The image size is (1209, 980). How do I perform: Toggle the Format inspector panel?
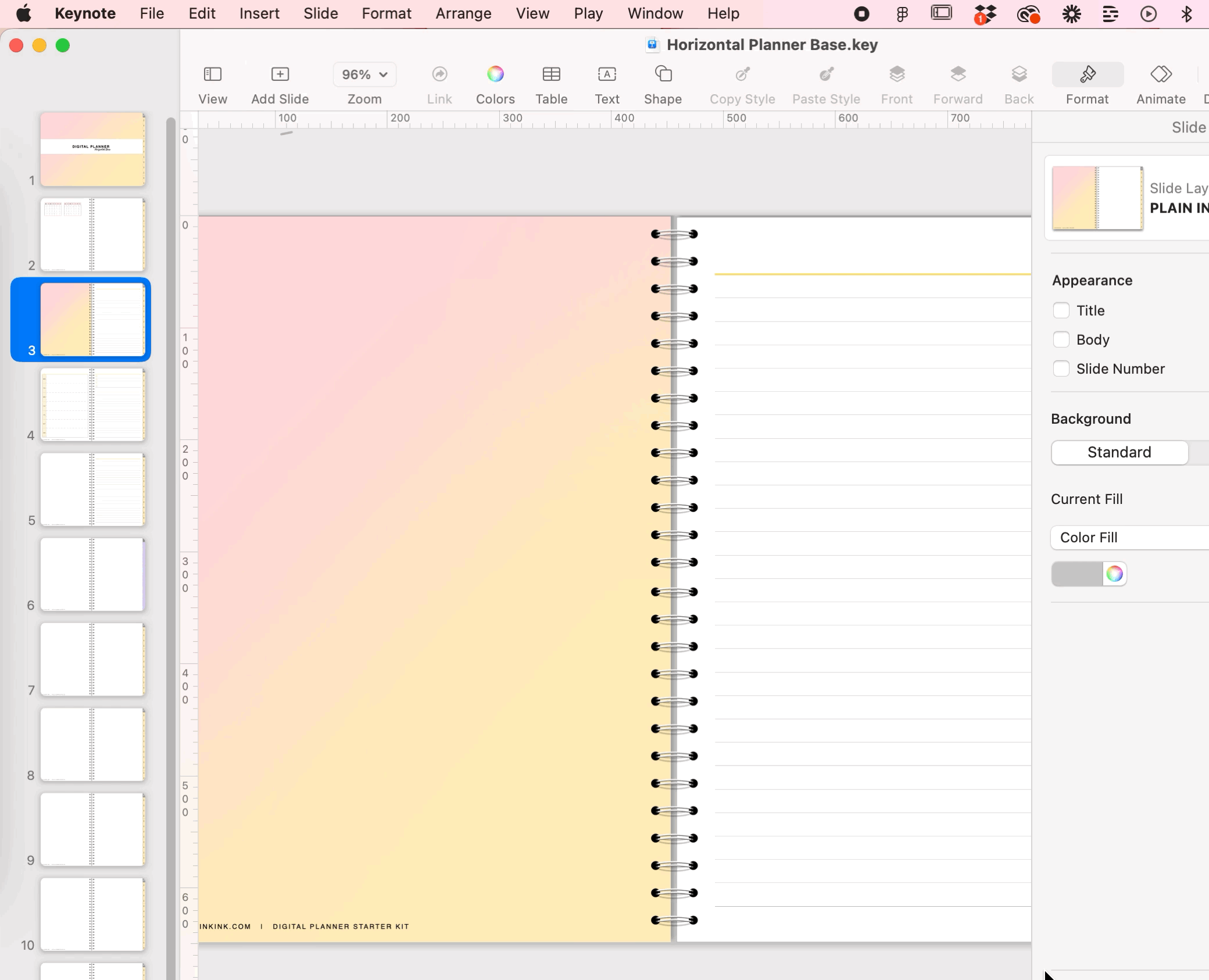pyautogui.click(x=1087, y=74)
